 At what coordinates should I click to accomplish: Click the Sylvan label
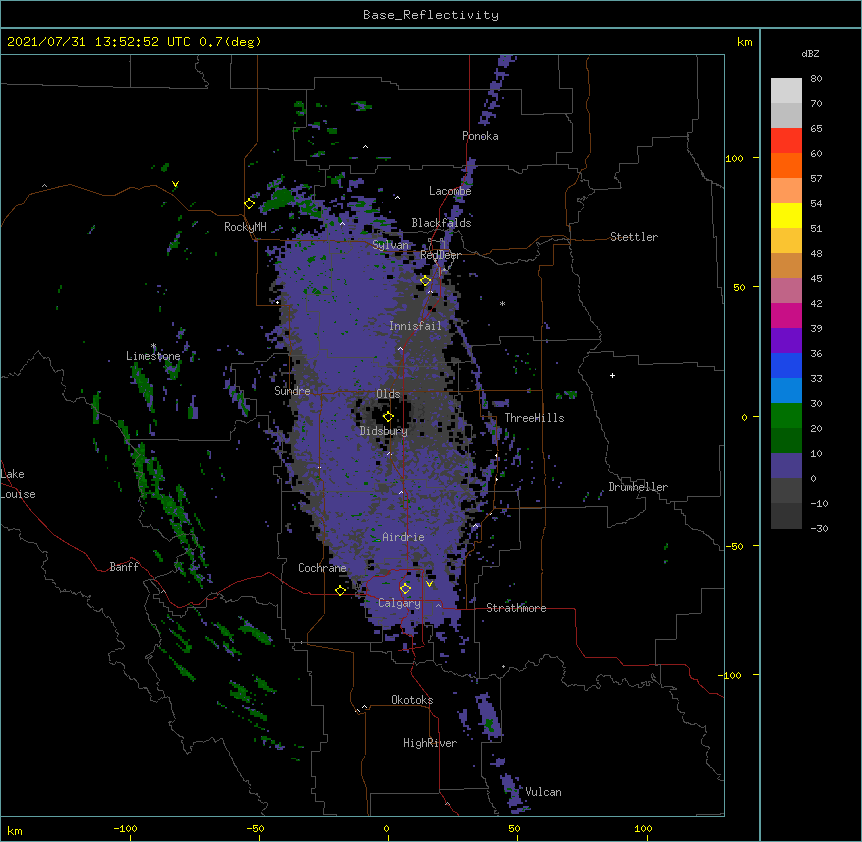coord(390,245)
